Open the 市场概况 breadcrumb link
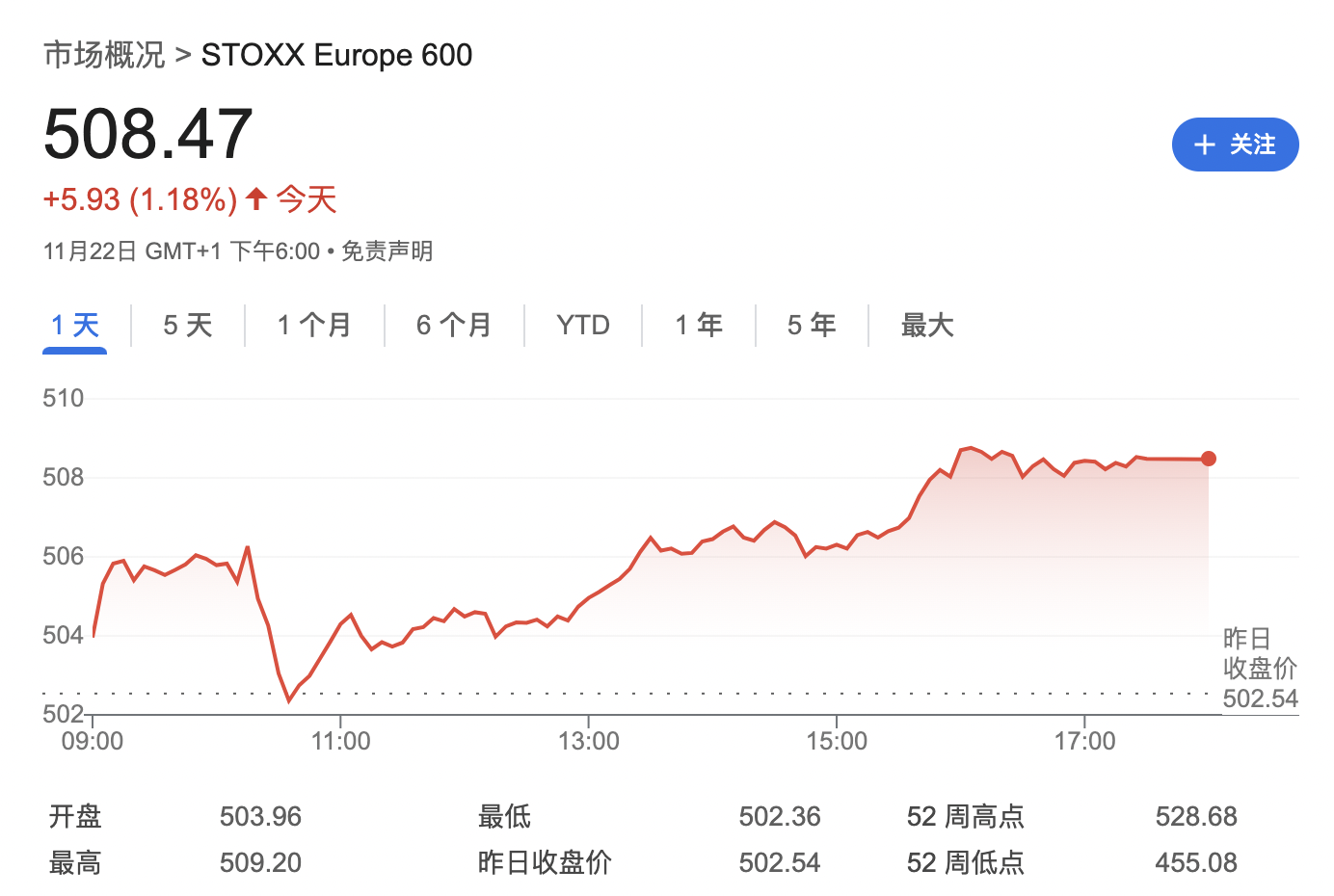This screenshot has width=1334, height=896. 104,55
